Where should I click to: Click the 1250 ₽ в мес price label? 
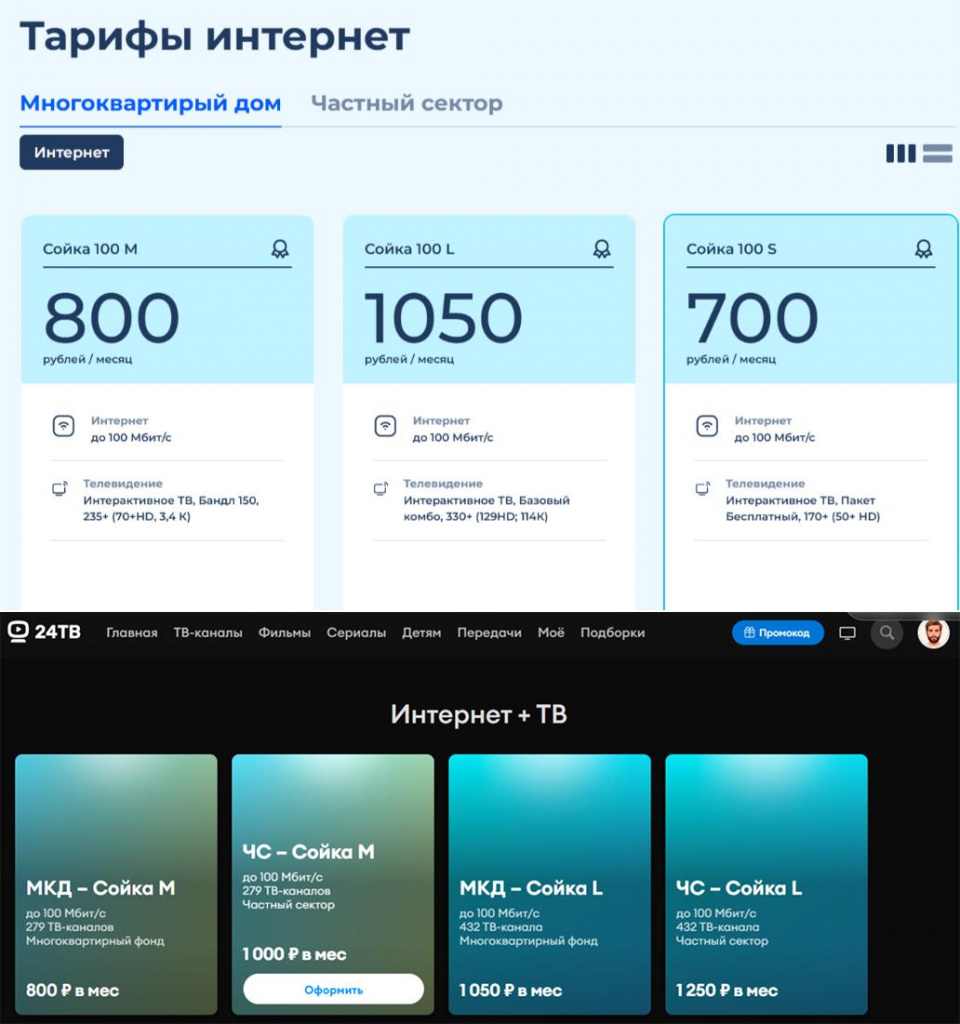tap(727, 990)
